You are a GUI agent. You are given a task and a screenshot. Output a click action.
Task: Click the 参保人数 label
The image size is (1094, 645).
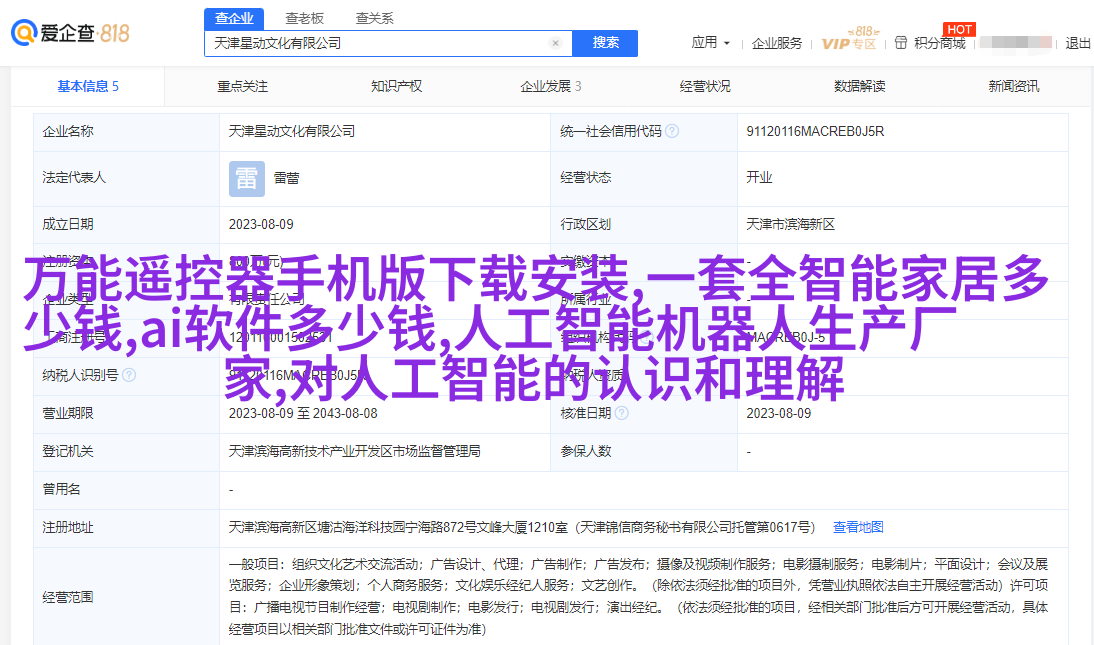(585, 452)
